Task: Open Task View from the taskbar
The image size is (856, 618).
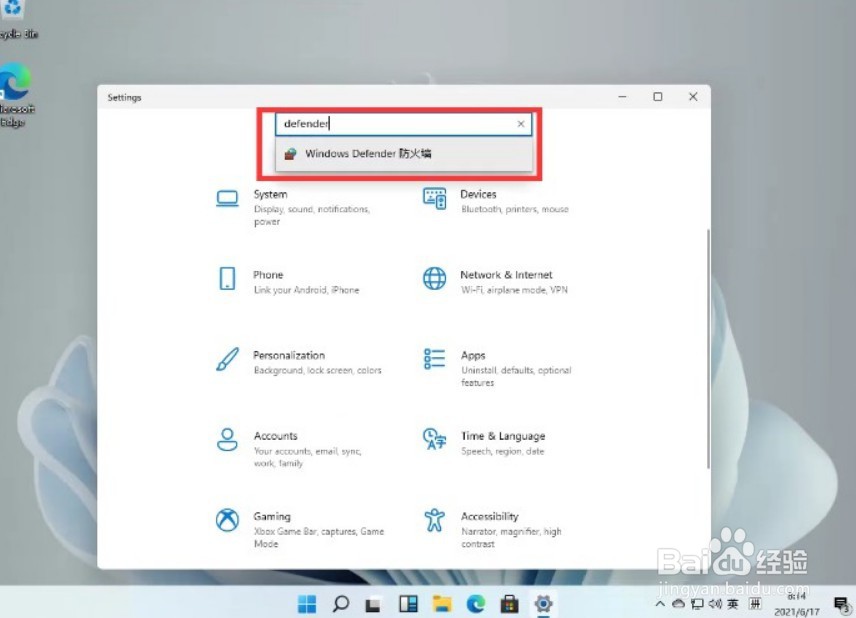Action: tap(373, 604)
